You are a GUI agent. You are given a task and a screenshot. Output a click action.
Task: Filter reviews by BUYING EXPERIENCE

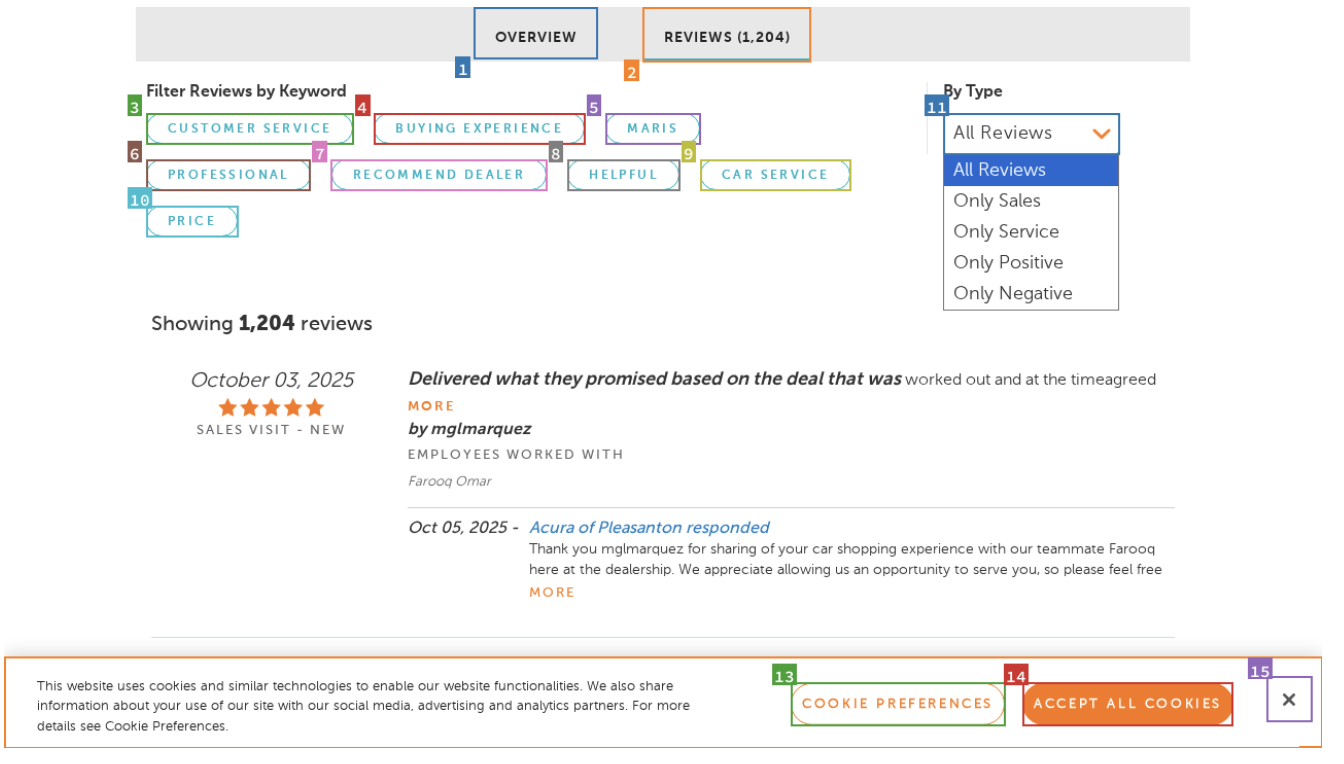pyautogui.click(x=479, y=128)
